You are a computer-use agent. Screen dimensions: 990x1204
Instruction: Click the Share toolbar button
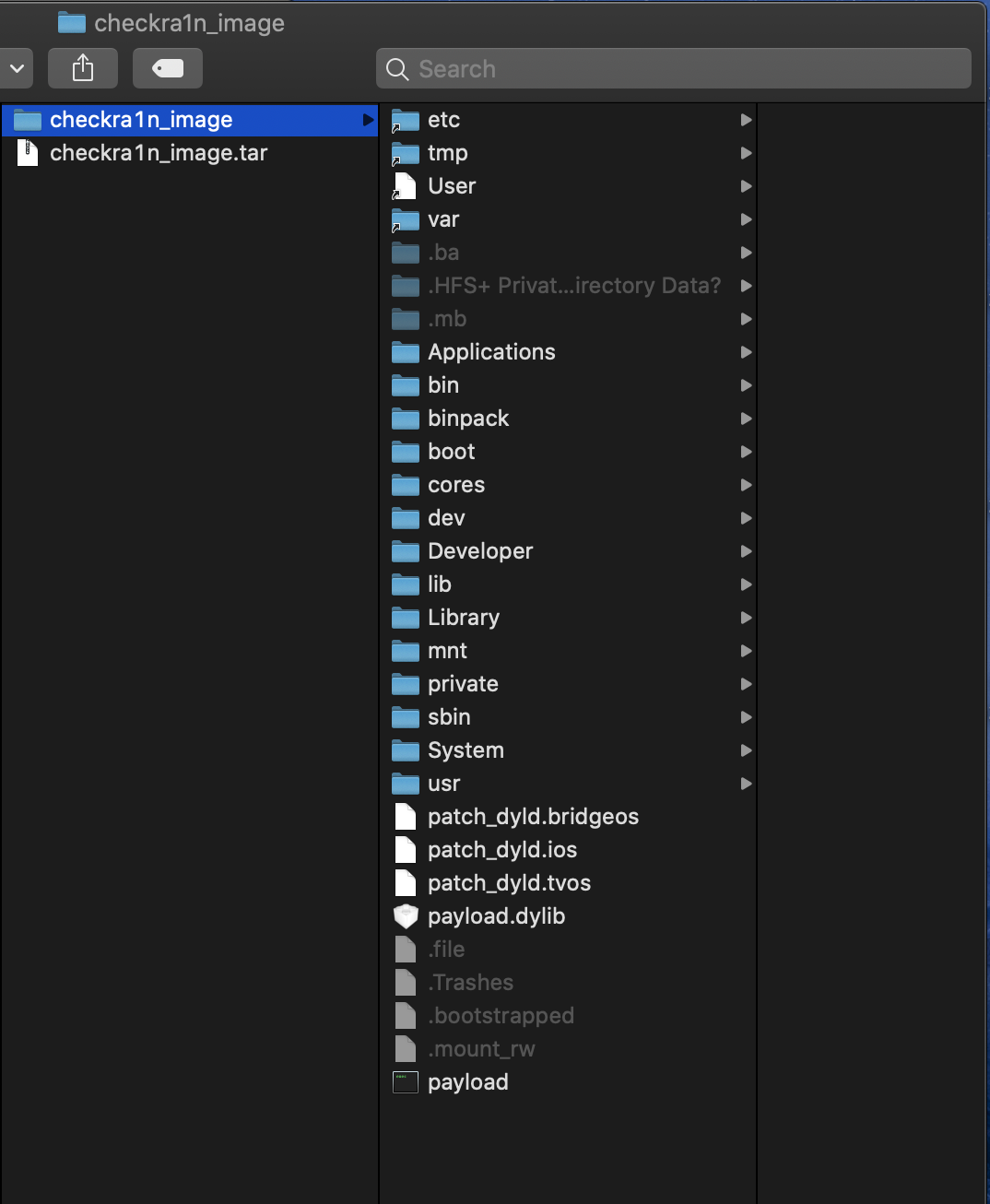[x=83, y=68]
